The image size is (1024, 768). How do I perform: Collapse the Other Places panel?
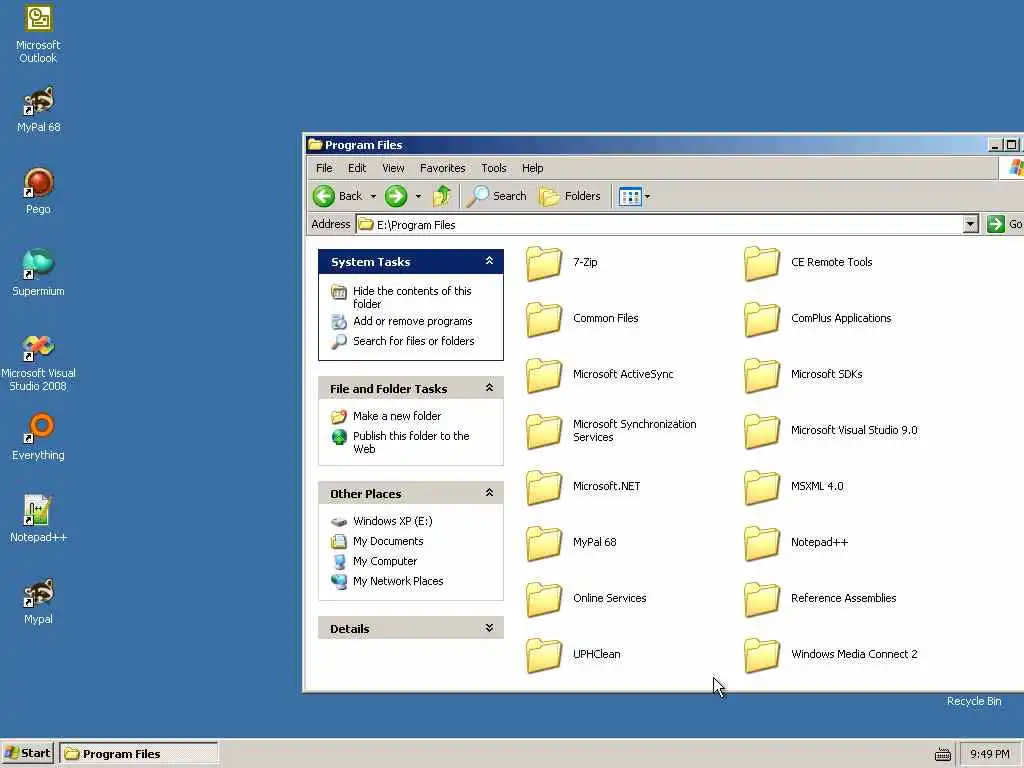489,493
